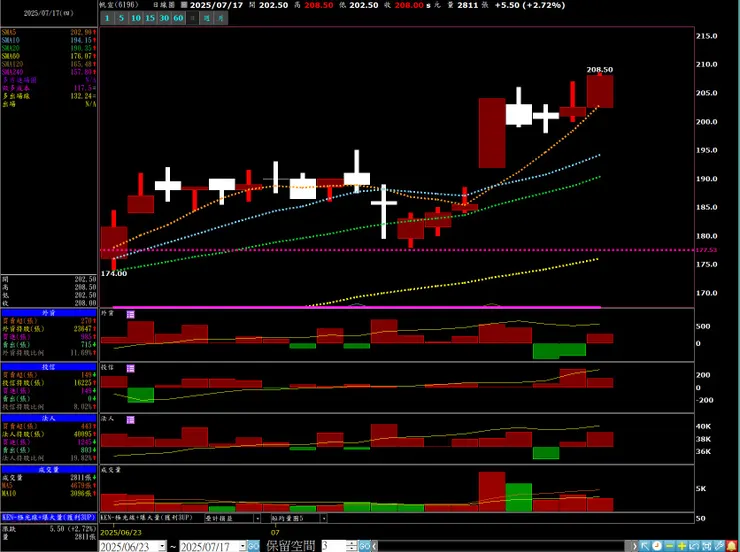Click small square icon before date 2025/07/17 header
This screenshot has width=740, height=552.
[x=184, y=5]
